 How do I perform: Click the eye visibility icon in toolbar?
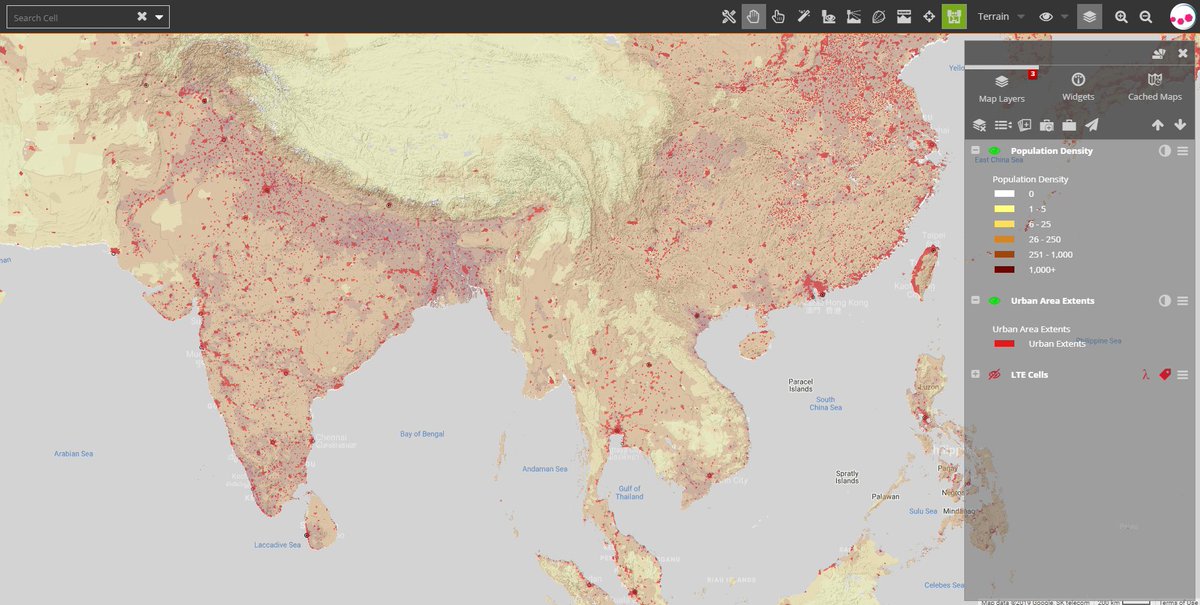pyautogui.click(x=1046, y=17)
